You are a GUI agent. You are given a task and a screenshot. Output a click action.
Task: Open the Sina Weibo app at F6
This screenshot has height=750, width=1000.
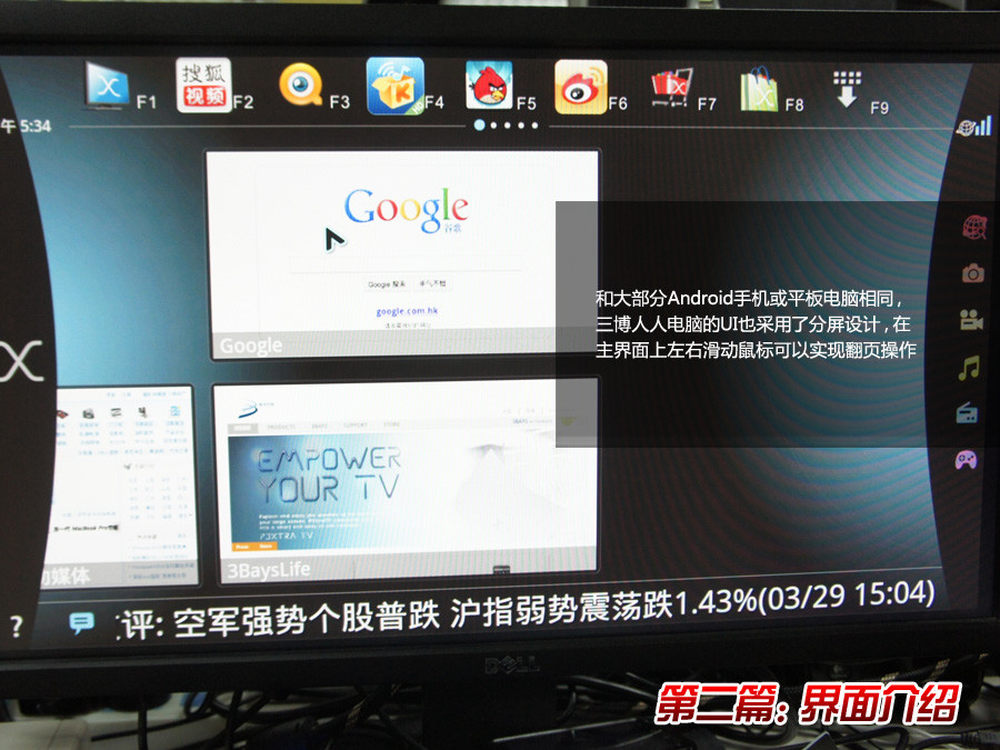(580, 87)
